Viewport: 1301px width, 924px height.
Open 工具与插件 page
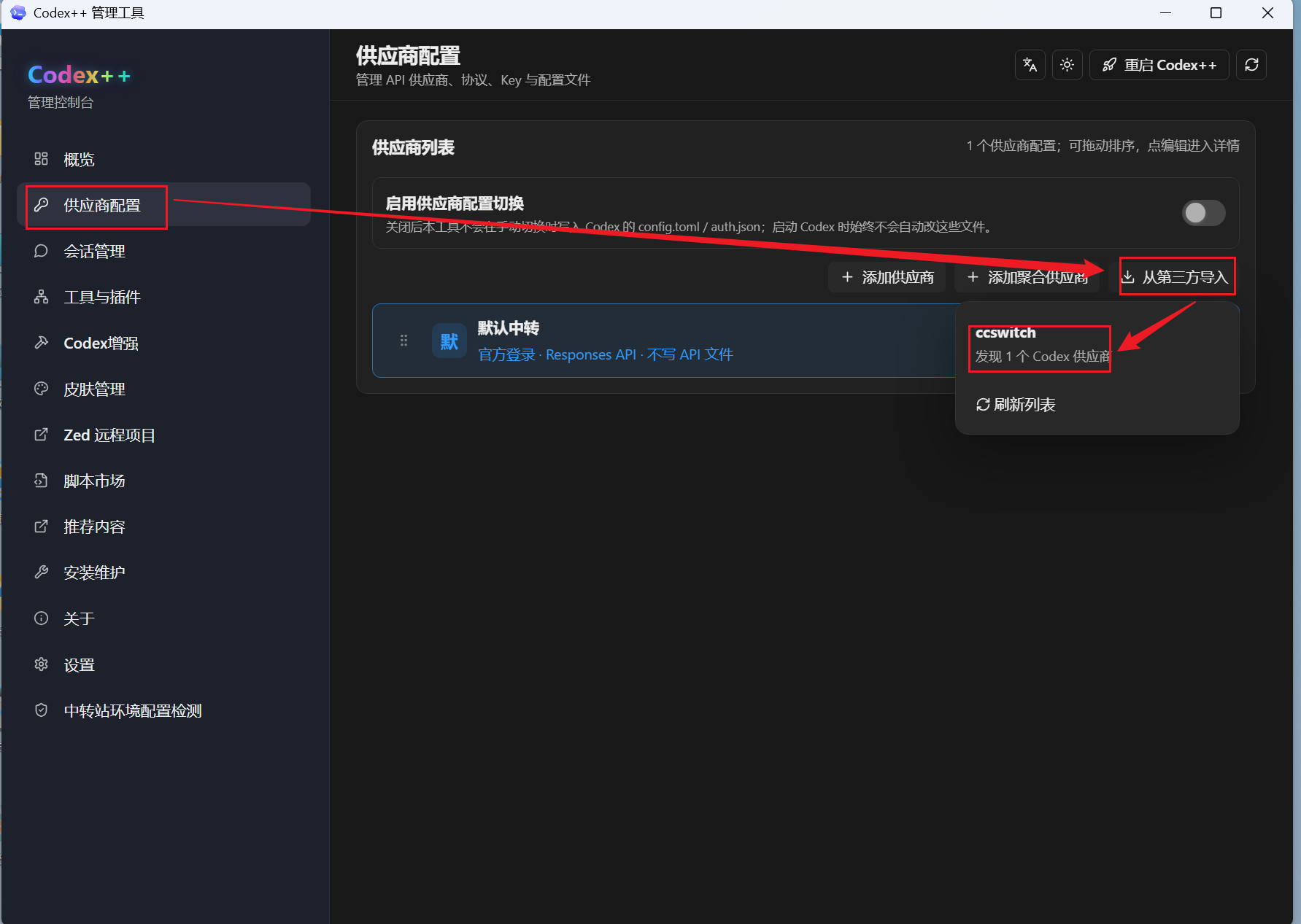click(163, 297)
